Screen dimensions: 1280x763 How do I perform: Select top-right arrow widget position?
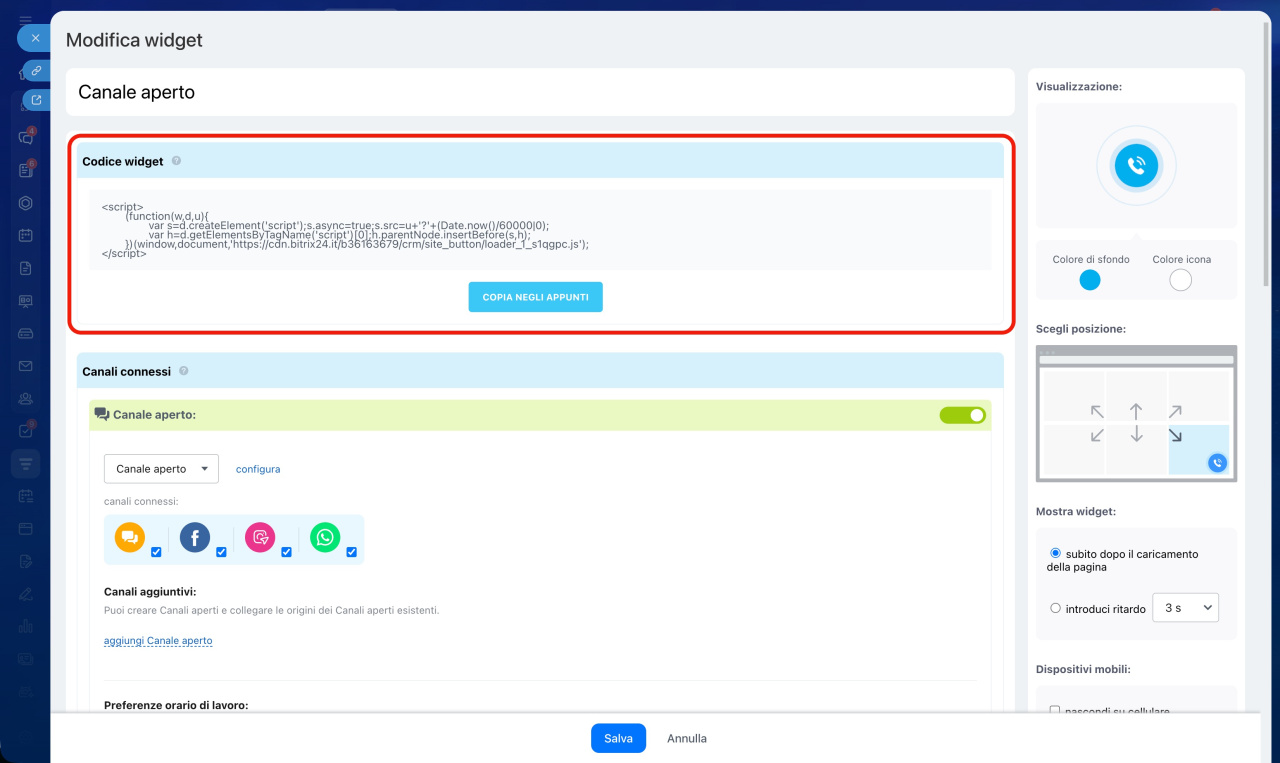[x=1175, y=411]
